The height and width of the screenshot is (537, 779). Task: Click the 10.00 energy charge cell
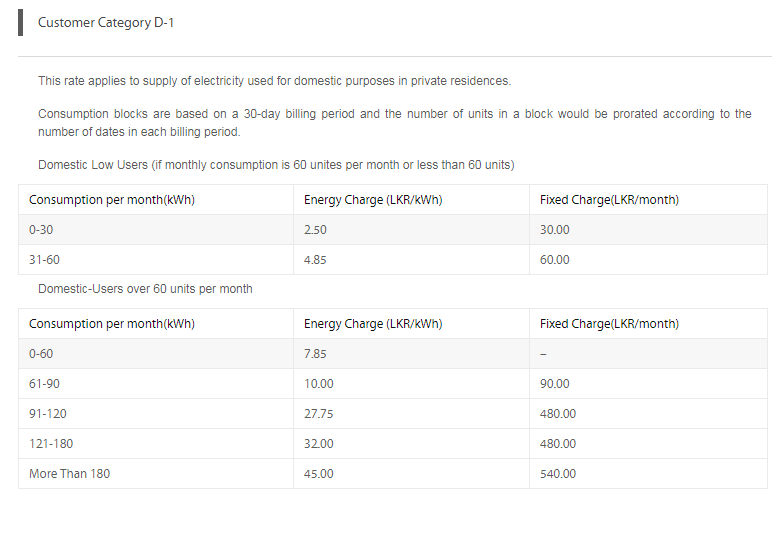coord(411,384)
